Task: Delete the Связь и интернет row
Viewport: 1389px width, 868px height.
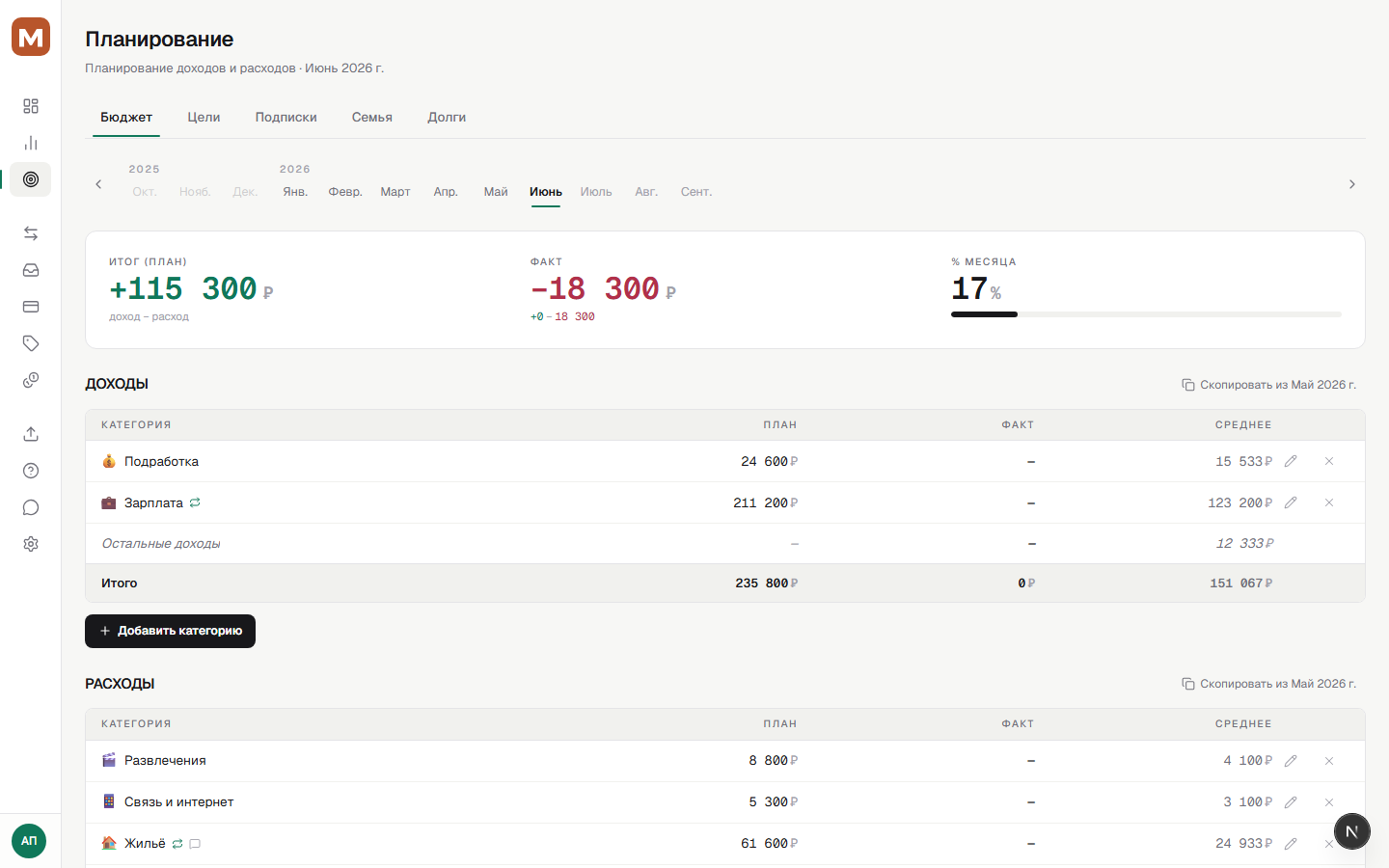Action: (x=1329, y=802)
